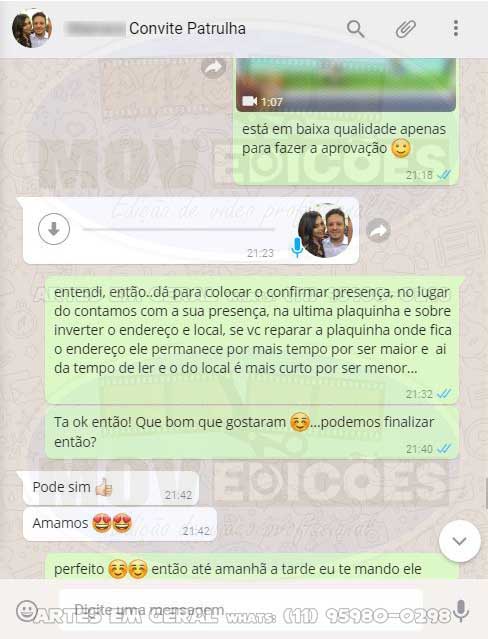Click the sender avatar on the voice message
The height and width of the screenshot is (639, 488).
(x=325, y=231)
